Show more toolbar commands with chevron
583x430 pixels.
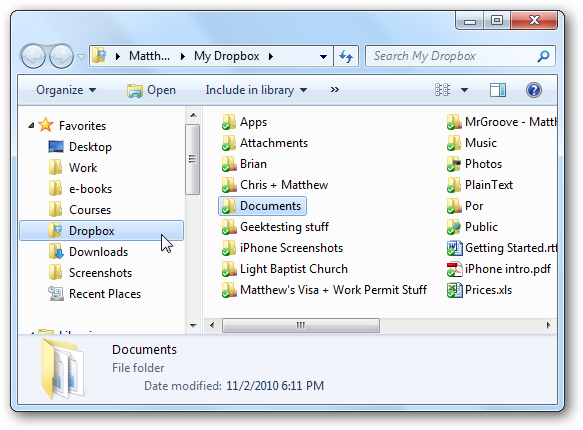(x=335, y=90)
